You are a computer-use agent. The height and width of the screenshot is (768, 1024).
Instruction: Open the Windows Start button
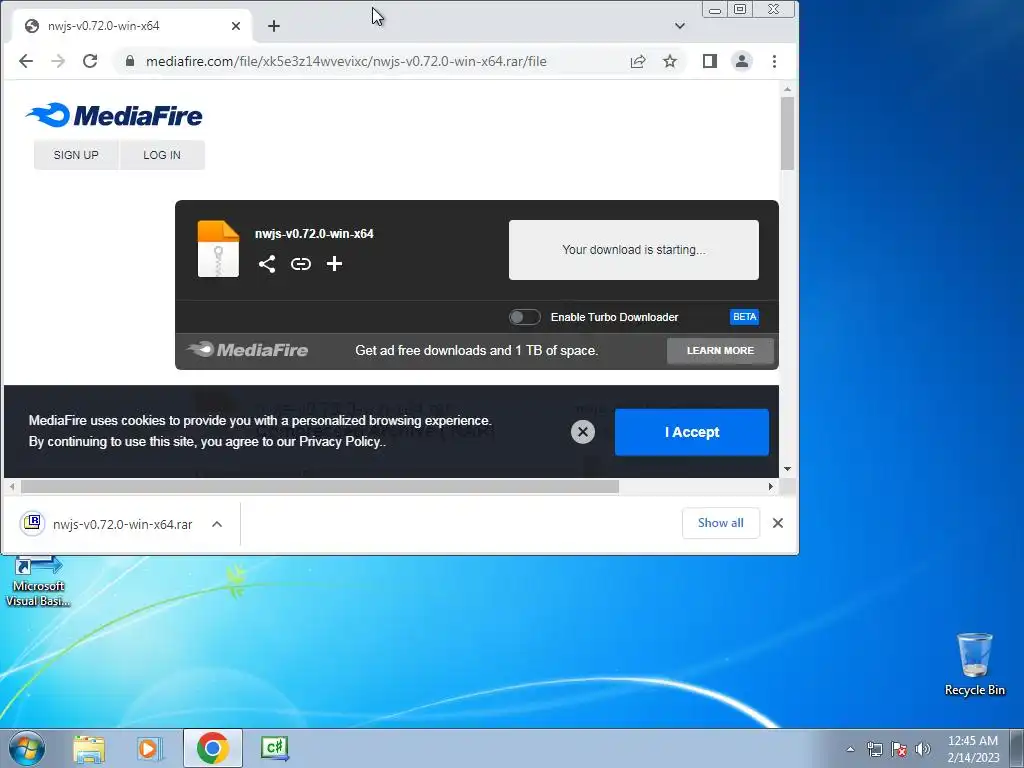click(27, 748)
